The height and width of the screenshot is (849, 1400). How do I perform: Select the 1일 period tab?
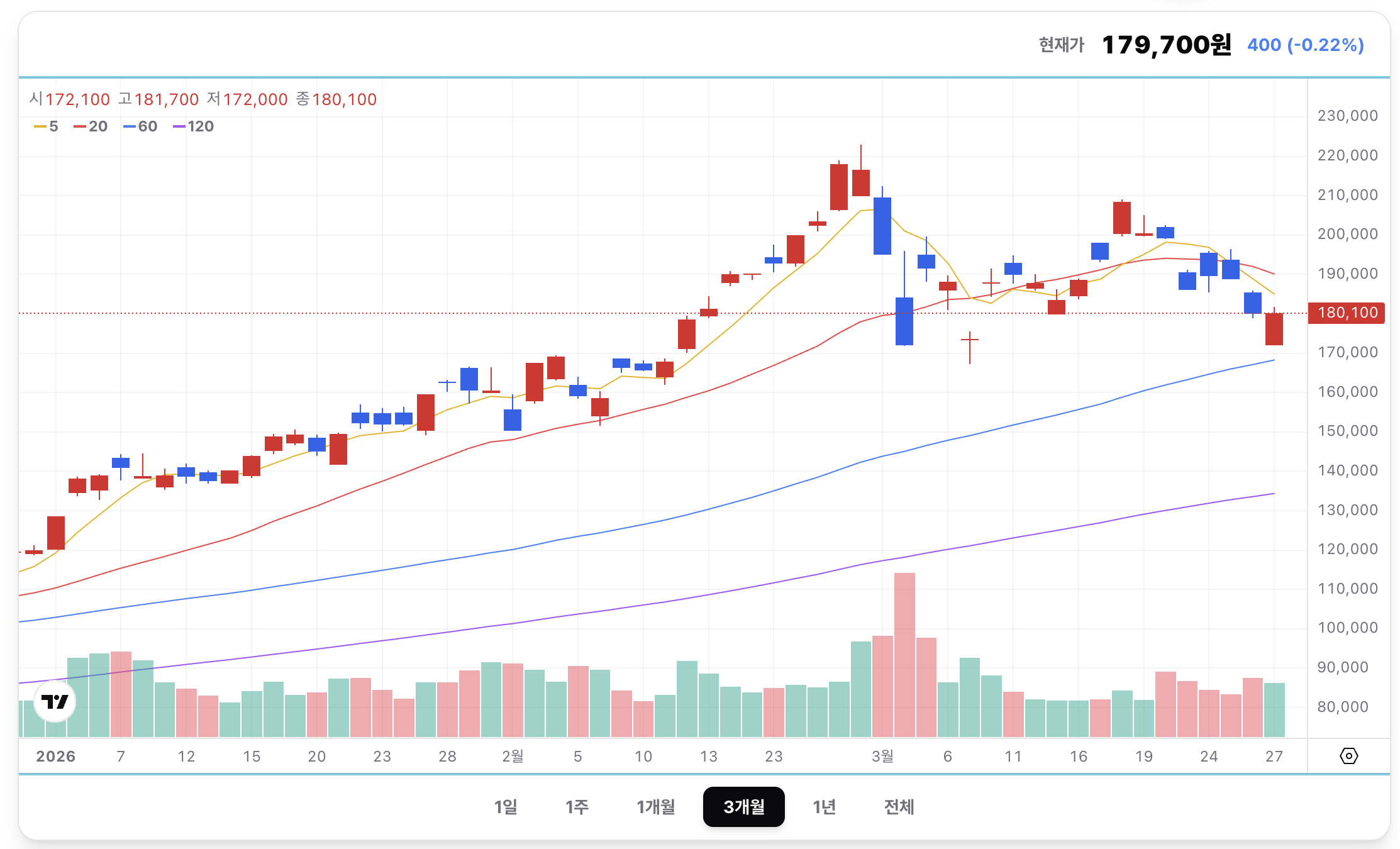point(506,807)
